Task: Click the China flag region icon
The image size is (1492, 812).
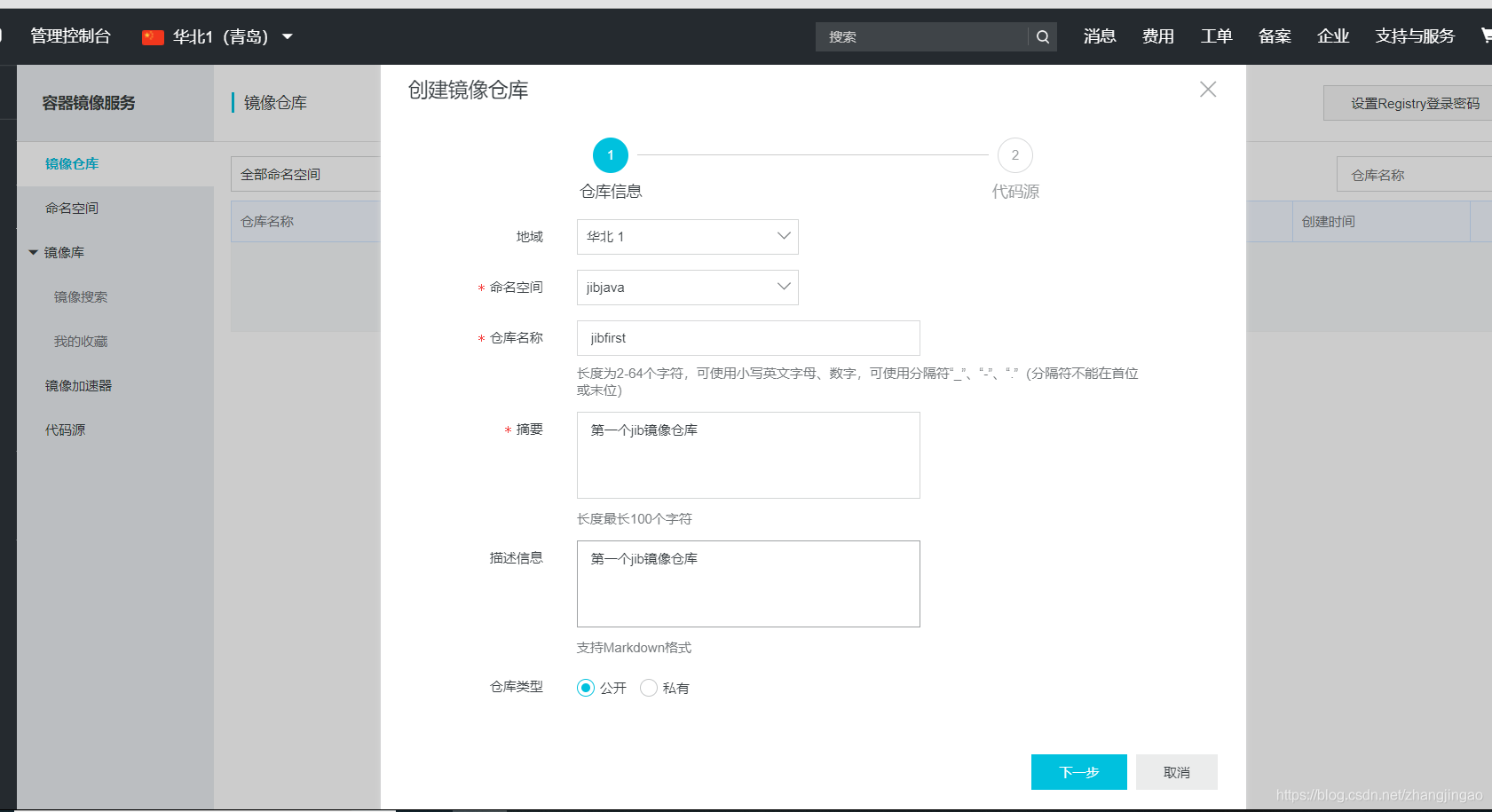Action: click(153, 37)
